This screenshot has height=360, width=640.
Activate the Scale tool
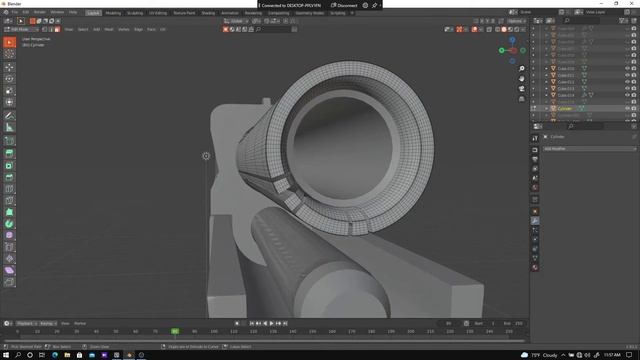(x=9, y=91)
